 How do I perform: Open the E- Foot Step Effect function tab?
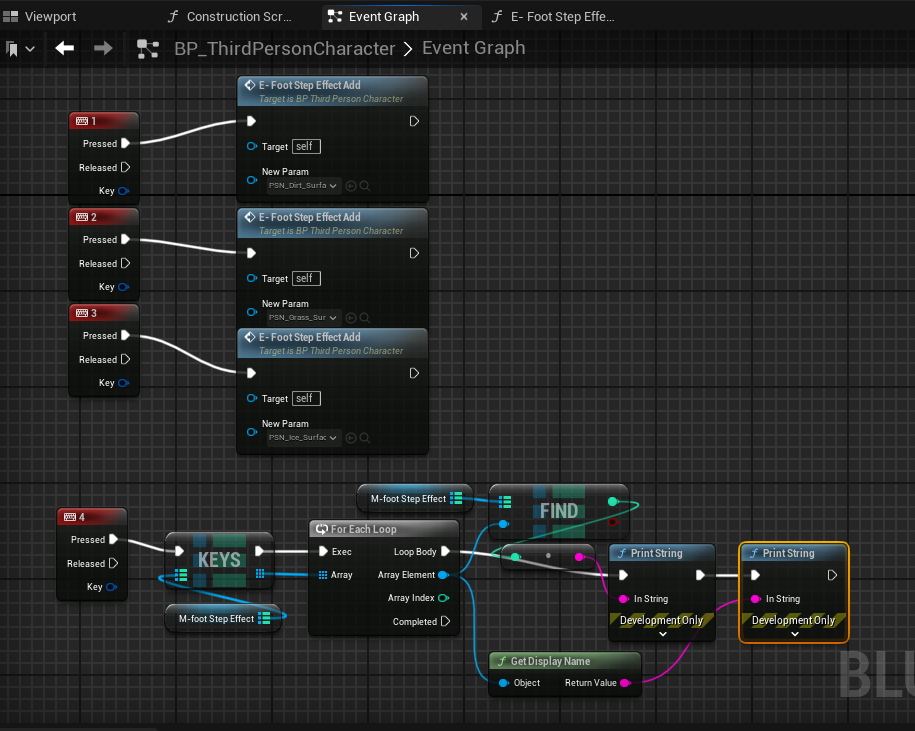click(x=553, y=16)
